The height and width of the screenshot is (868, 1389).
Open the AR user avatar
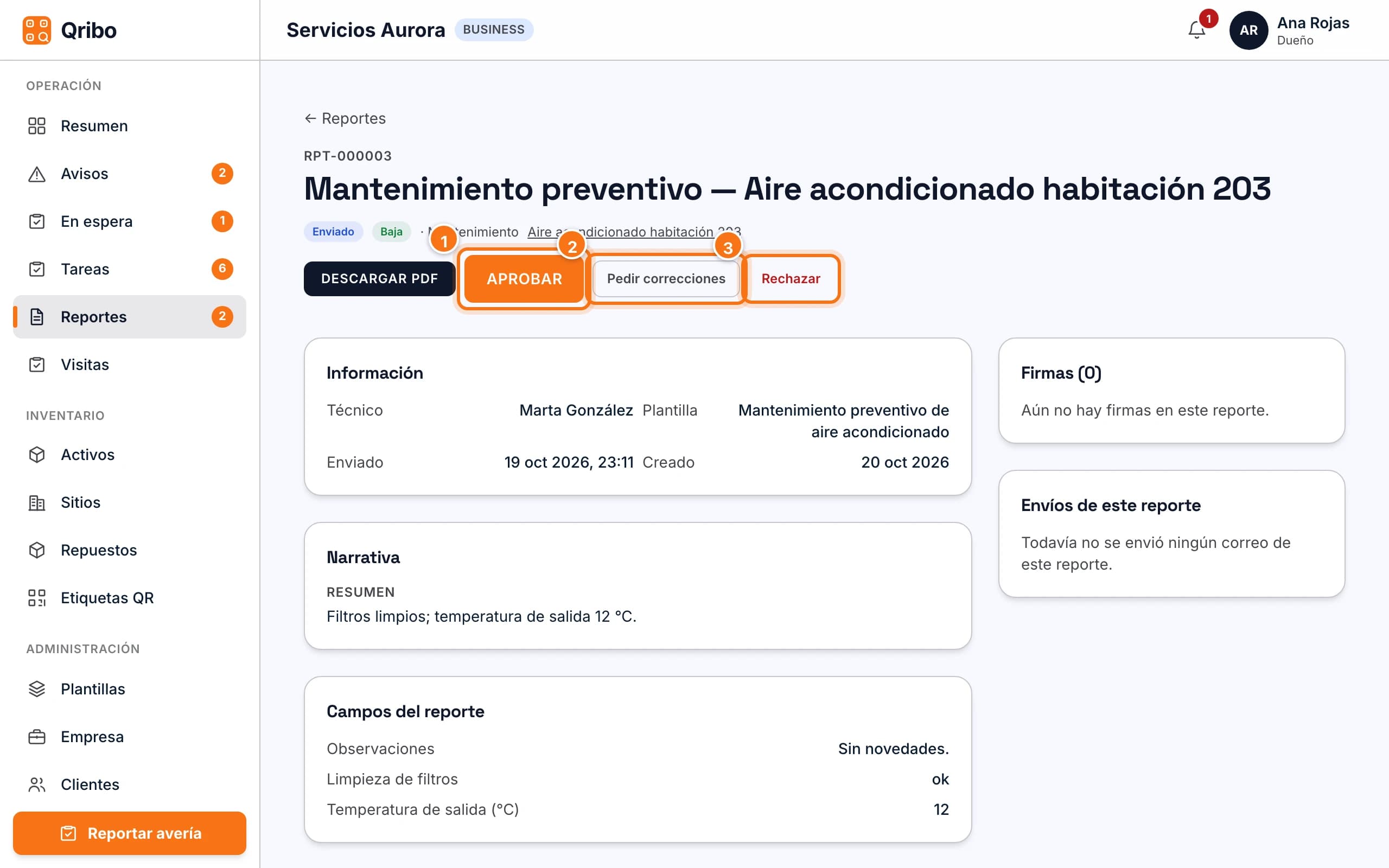click(x=1248, y=30)
